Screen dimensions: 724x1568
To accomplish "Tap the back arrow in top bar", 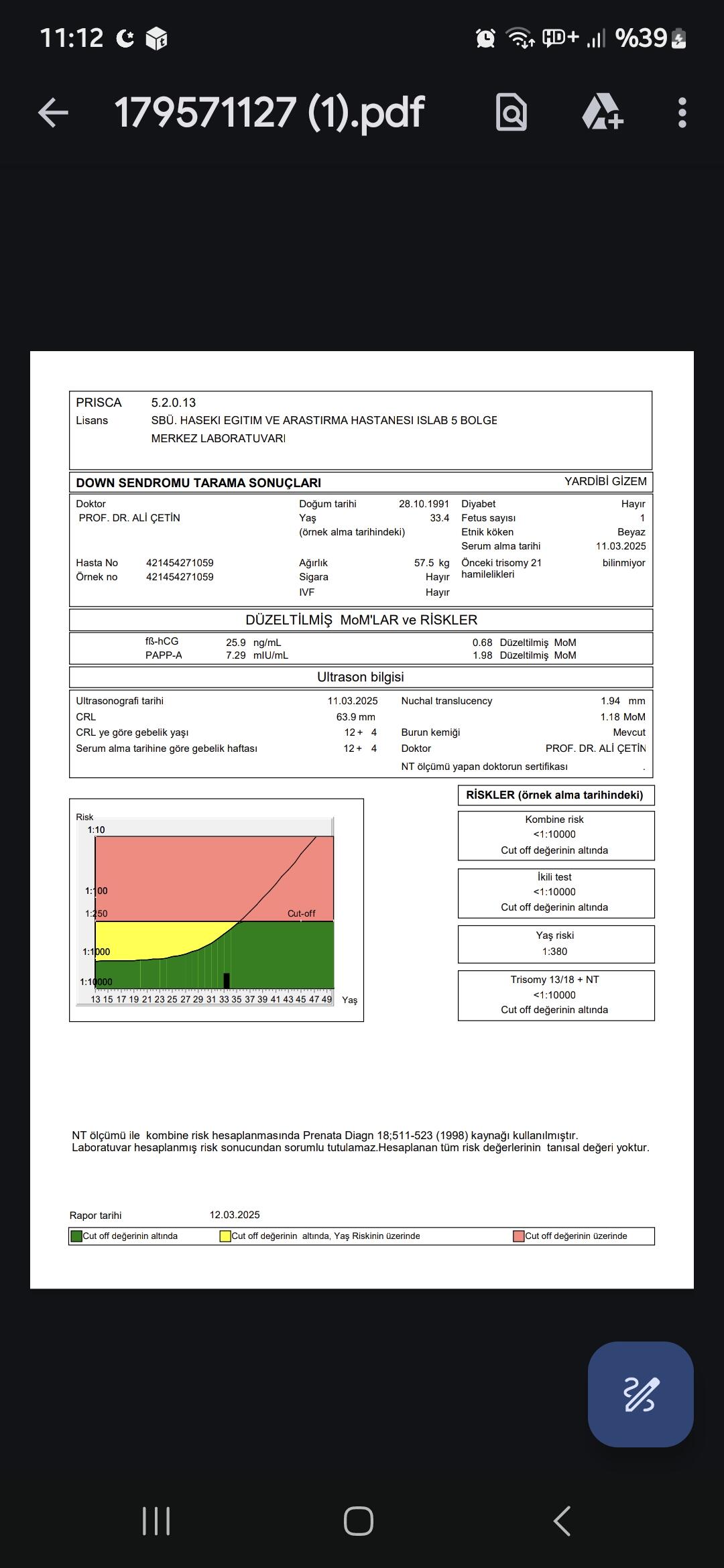I will pos(53,112).
